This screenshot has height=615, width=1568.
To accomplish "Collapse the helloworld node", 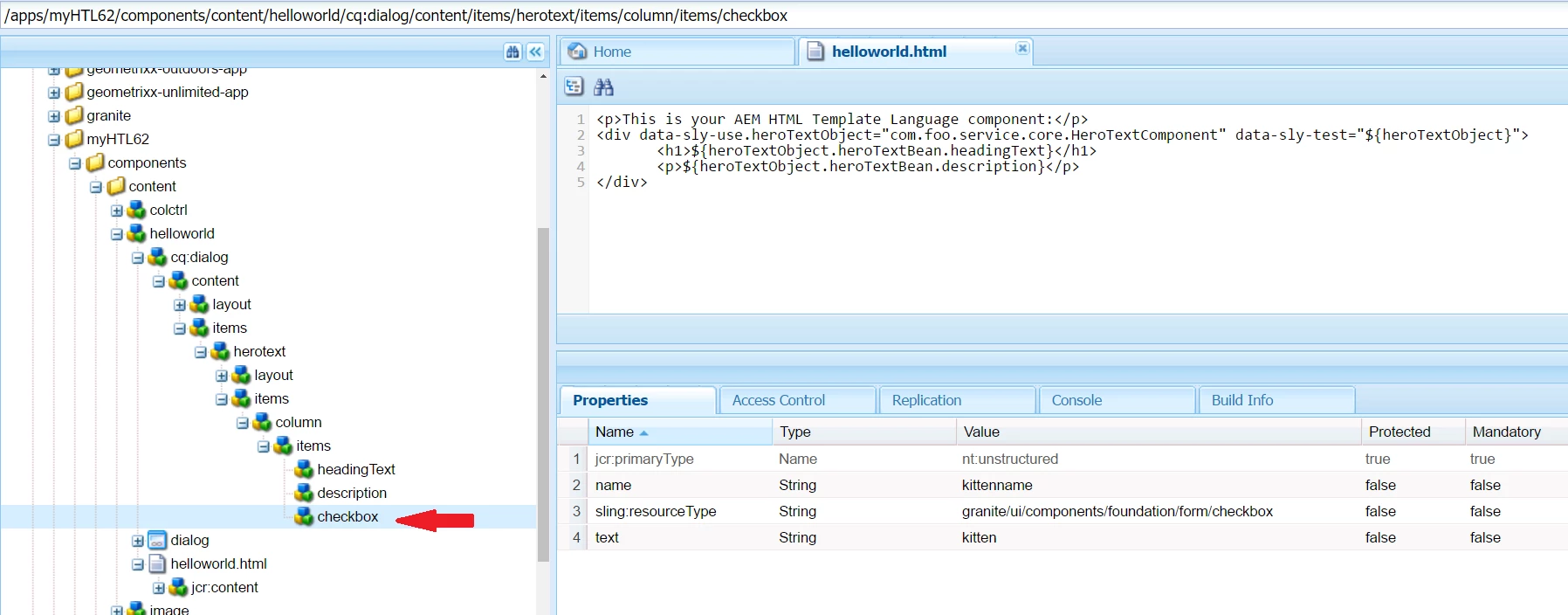I will click(x=117, y=234).
